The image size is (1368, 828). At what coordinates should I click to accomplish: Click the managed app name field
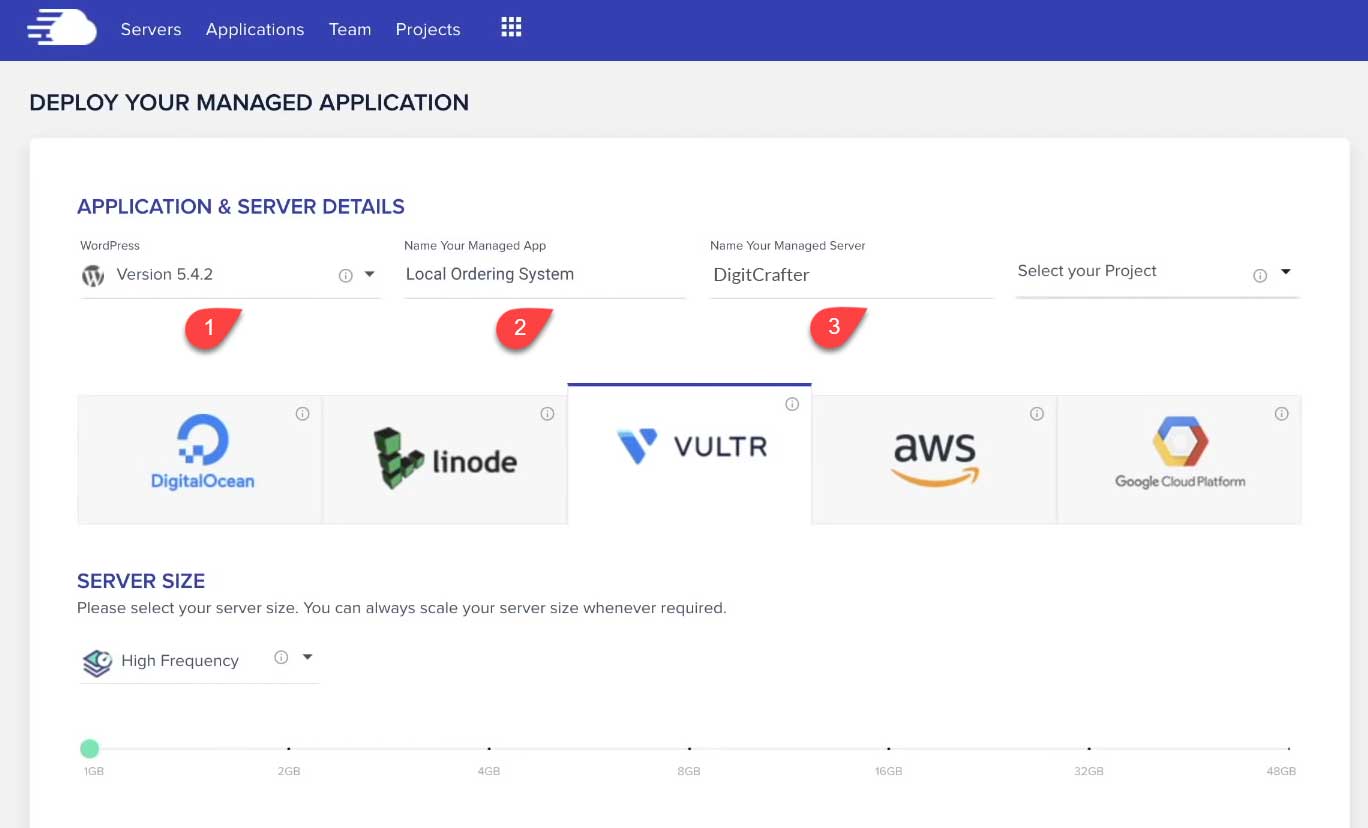pyautogui.click(x=544, y=274)
